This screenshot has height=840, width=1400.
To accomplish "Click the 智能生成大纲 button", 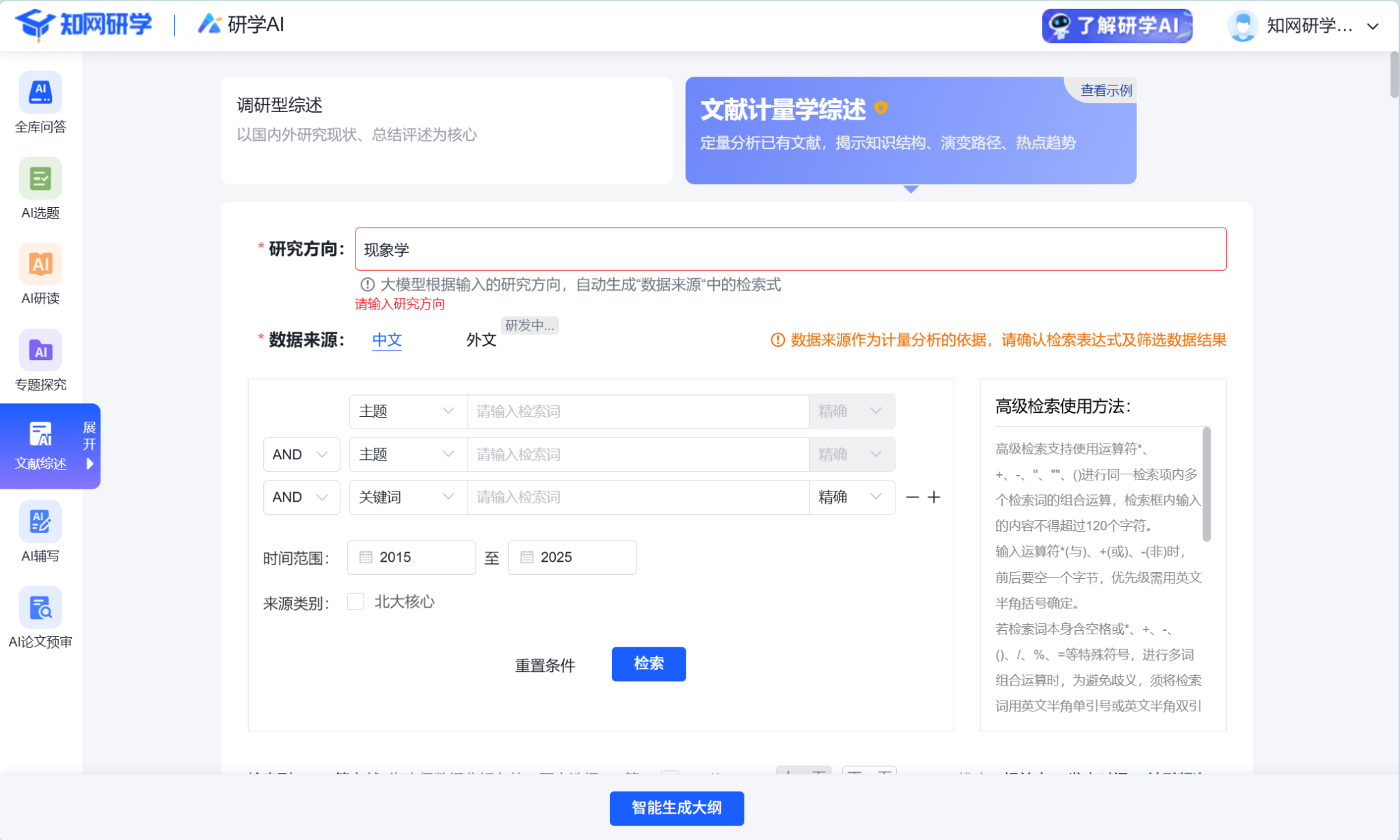I will point(676,808).
